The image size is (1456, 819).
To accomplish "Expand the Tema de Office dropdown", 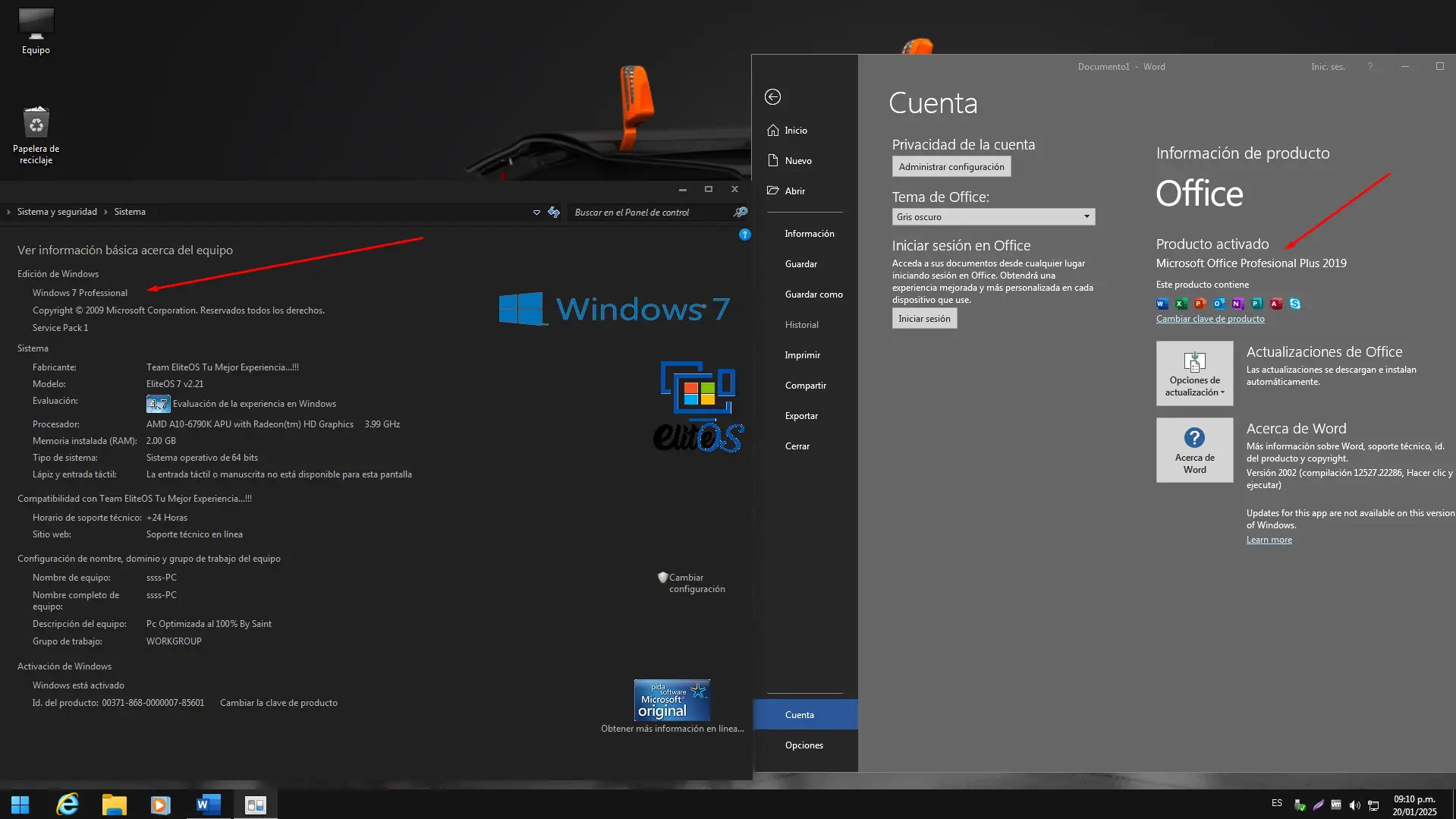I will tap(1086, 217).
